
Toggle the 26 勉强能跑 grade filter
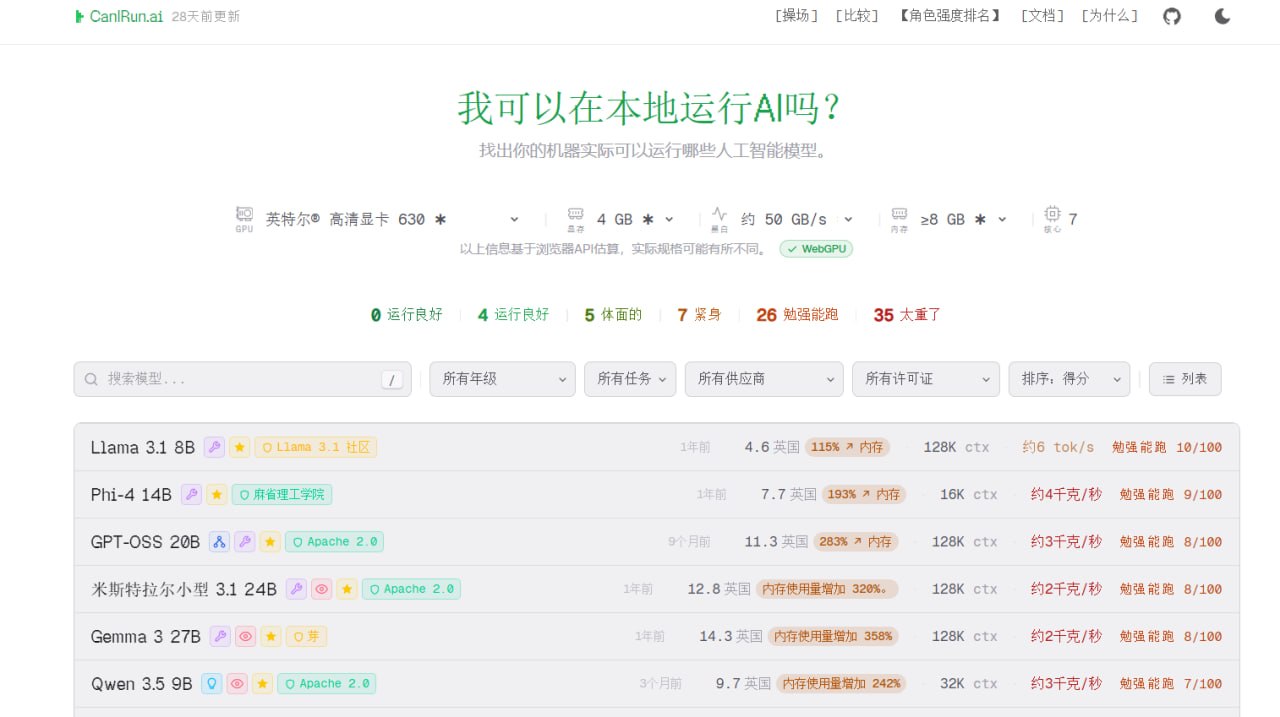click(x=797, y=315)
